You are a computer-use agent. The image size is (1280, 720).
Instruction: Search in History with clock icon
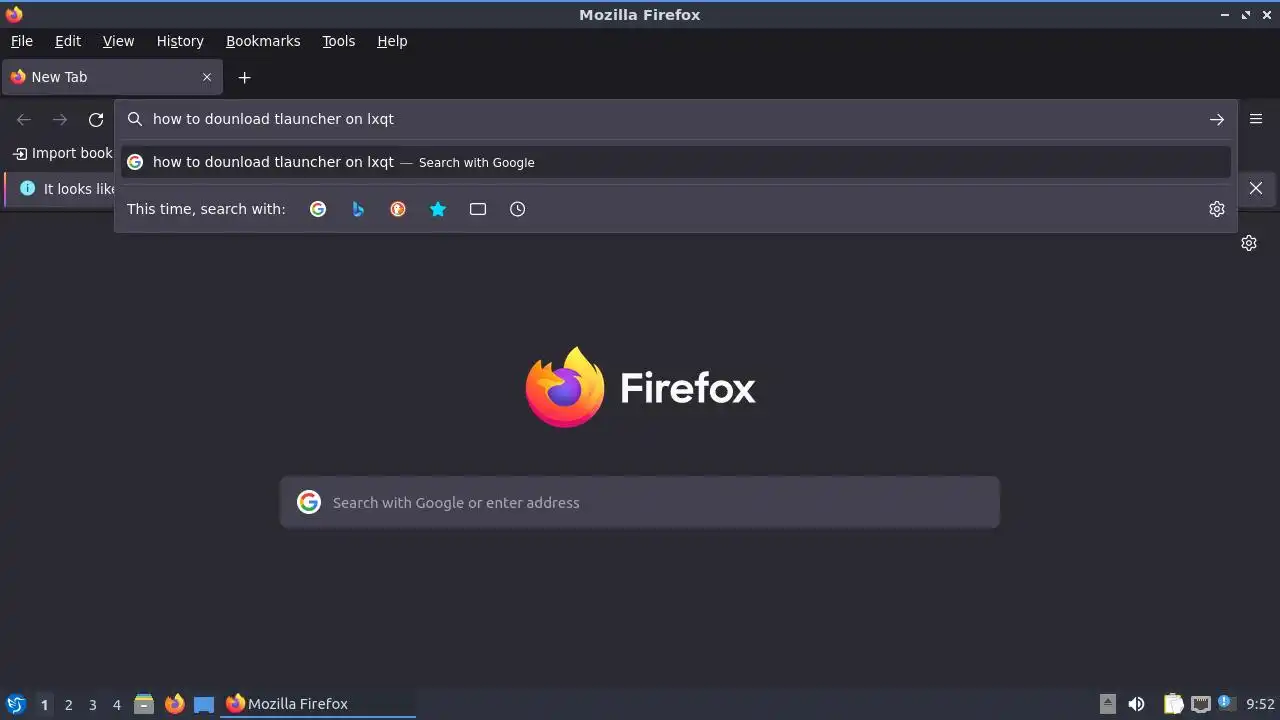tap(517, 209)
